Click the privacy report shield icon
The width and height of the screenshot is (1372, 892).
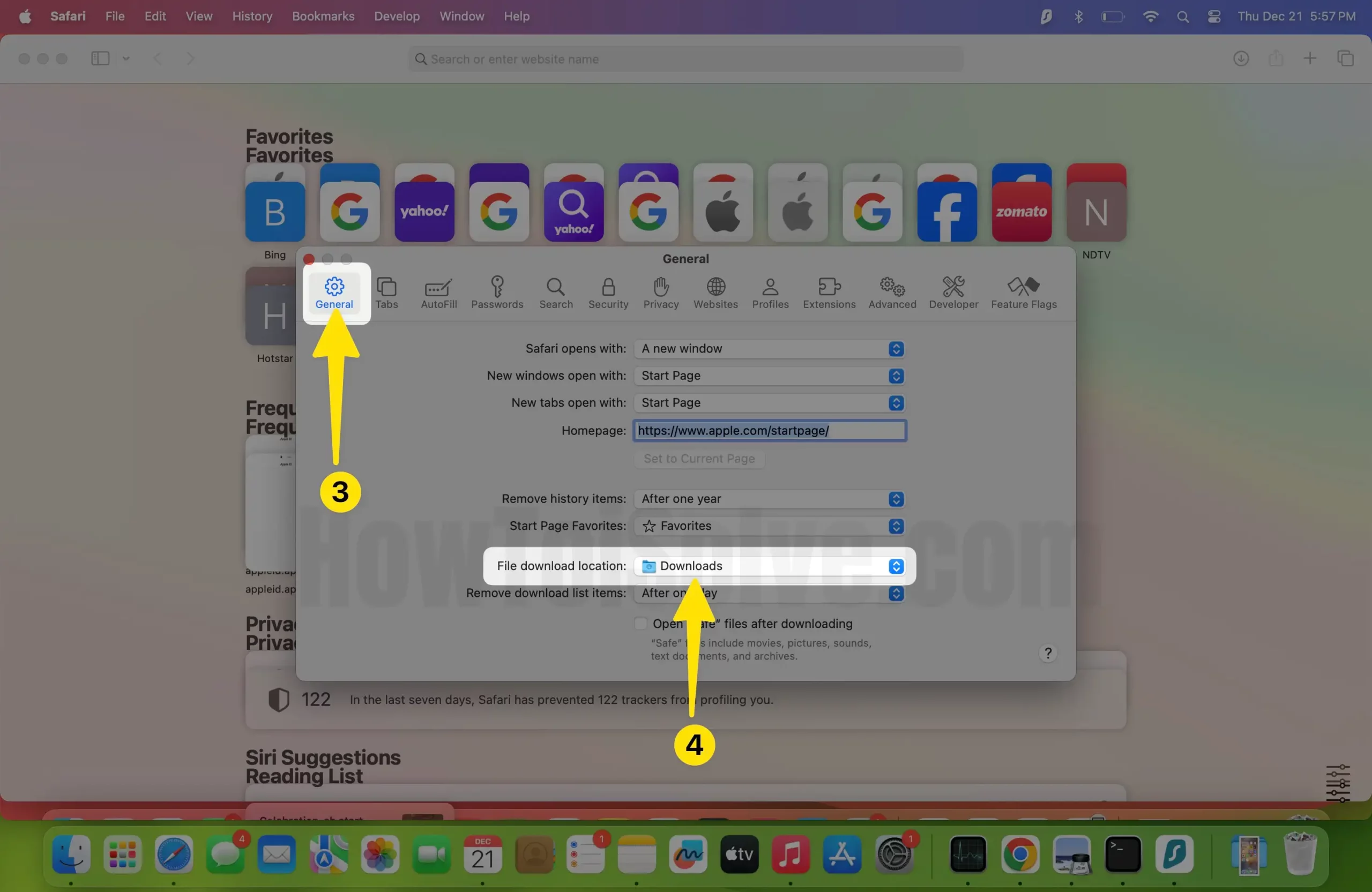point(279,700)
